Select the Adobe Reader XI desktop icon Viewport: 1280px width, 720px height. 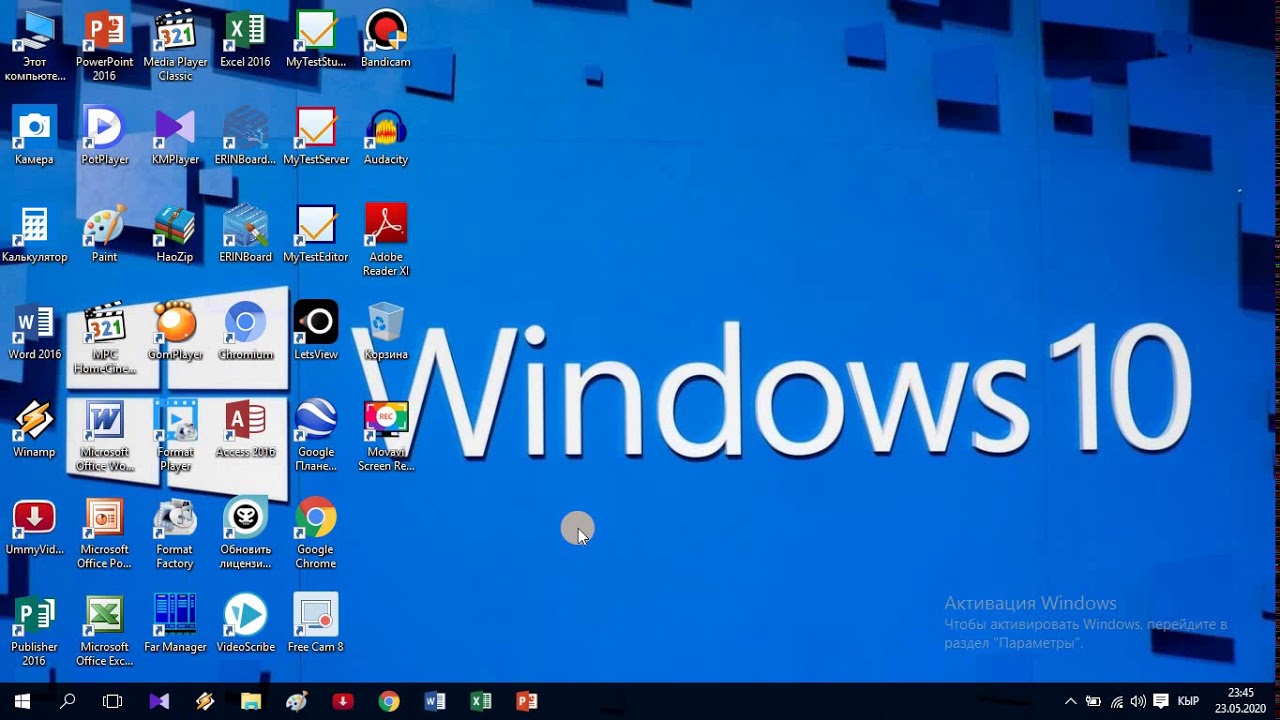[386, 241]
